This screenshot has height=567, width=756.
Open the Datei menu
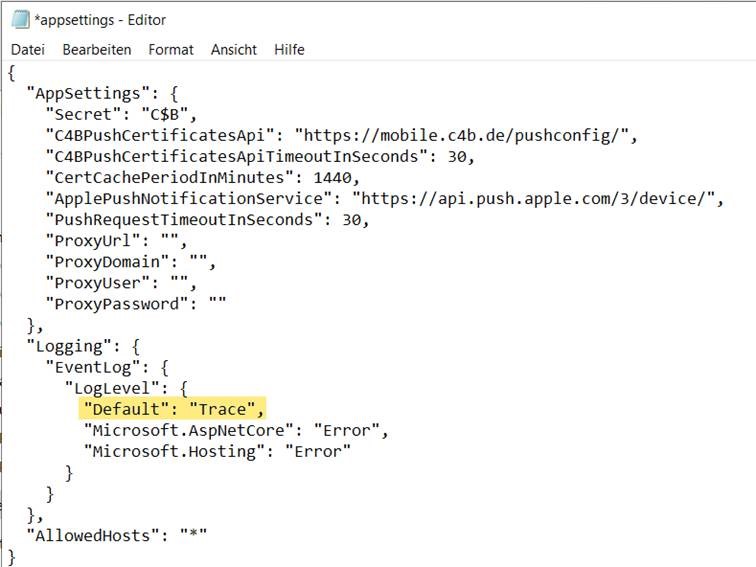pos(28,50)
